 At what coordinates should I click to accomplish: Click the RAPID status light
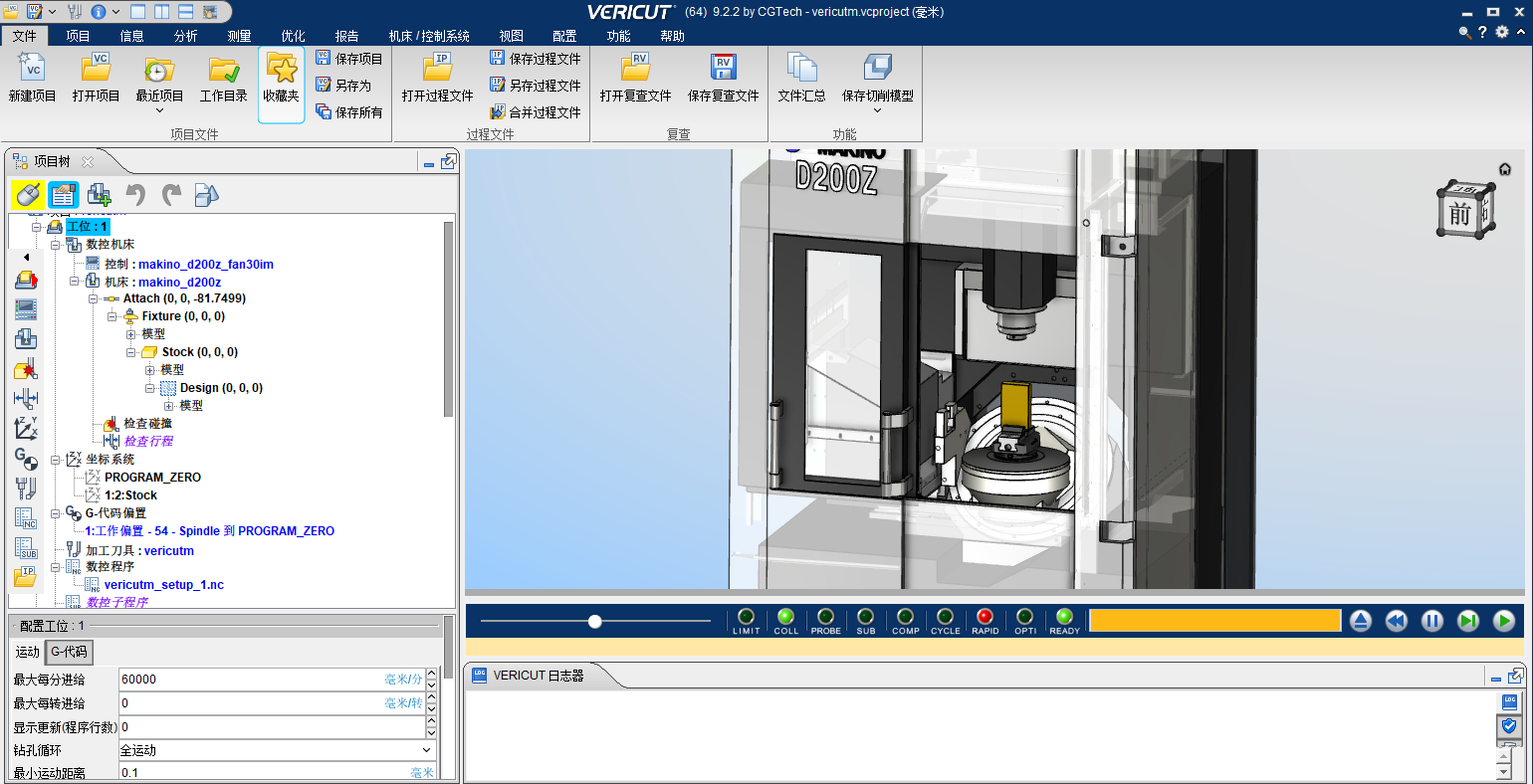coord(985,617)
